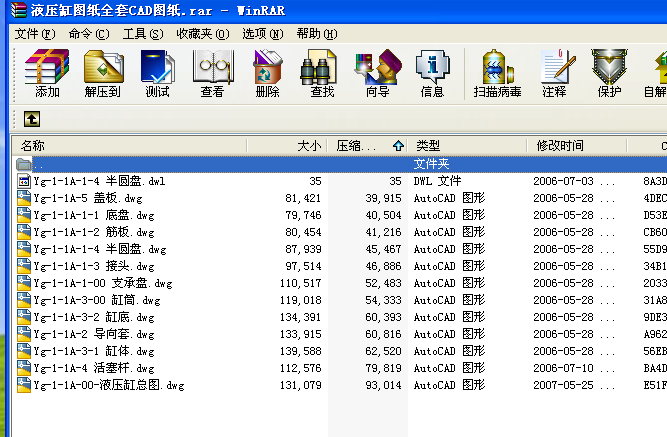
Task: Click the 解压到 (Extract to) toolbar icon
Action: (103, 66)
